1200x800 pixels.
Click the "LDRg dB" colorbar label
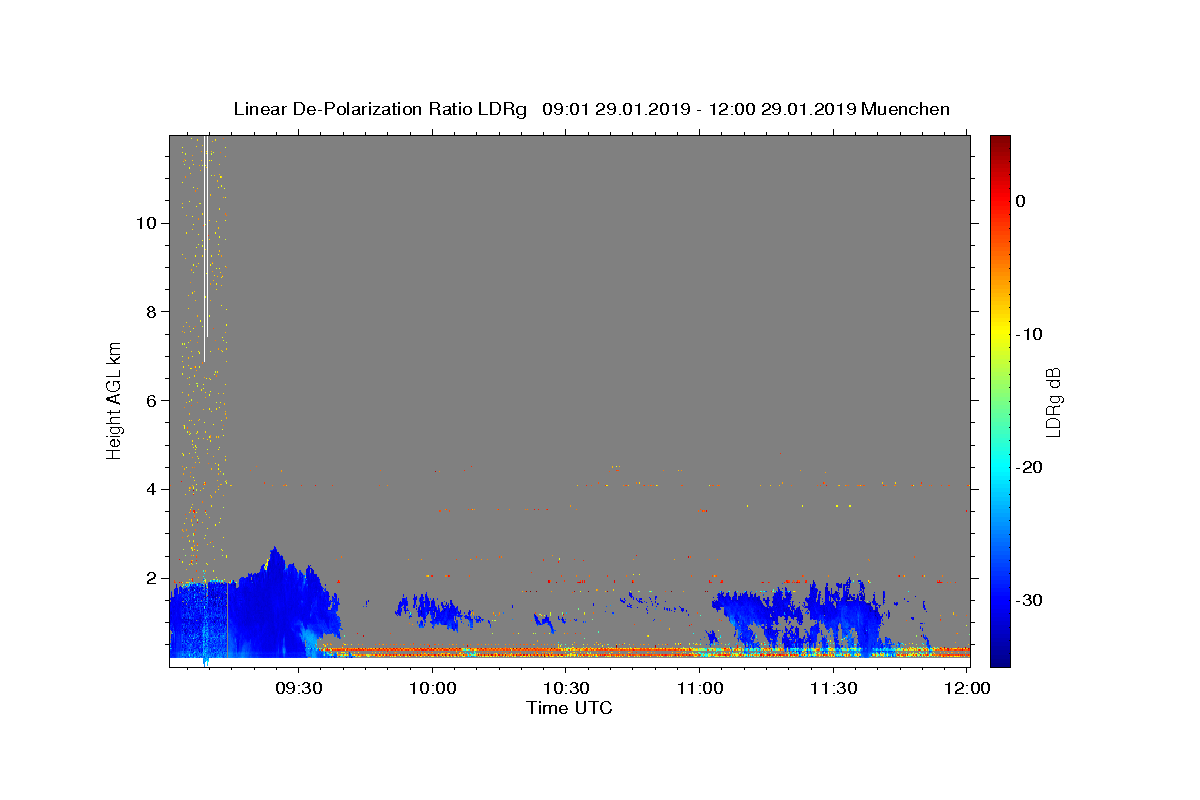coord(1052,402)
